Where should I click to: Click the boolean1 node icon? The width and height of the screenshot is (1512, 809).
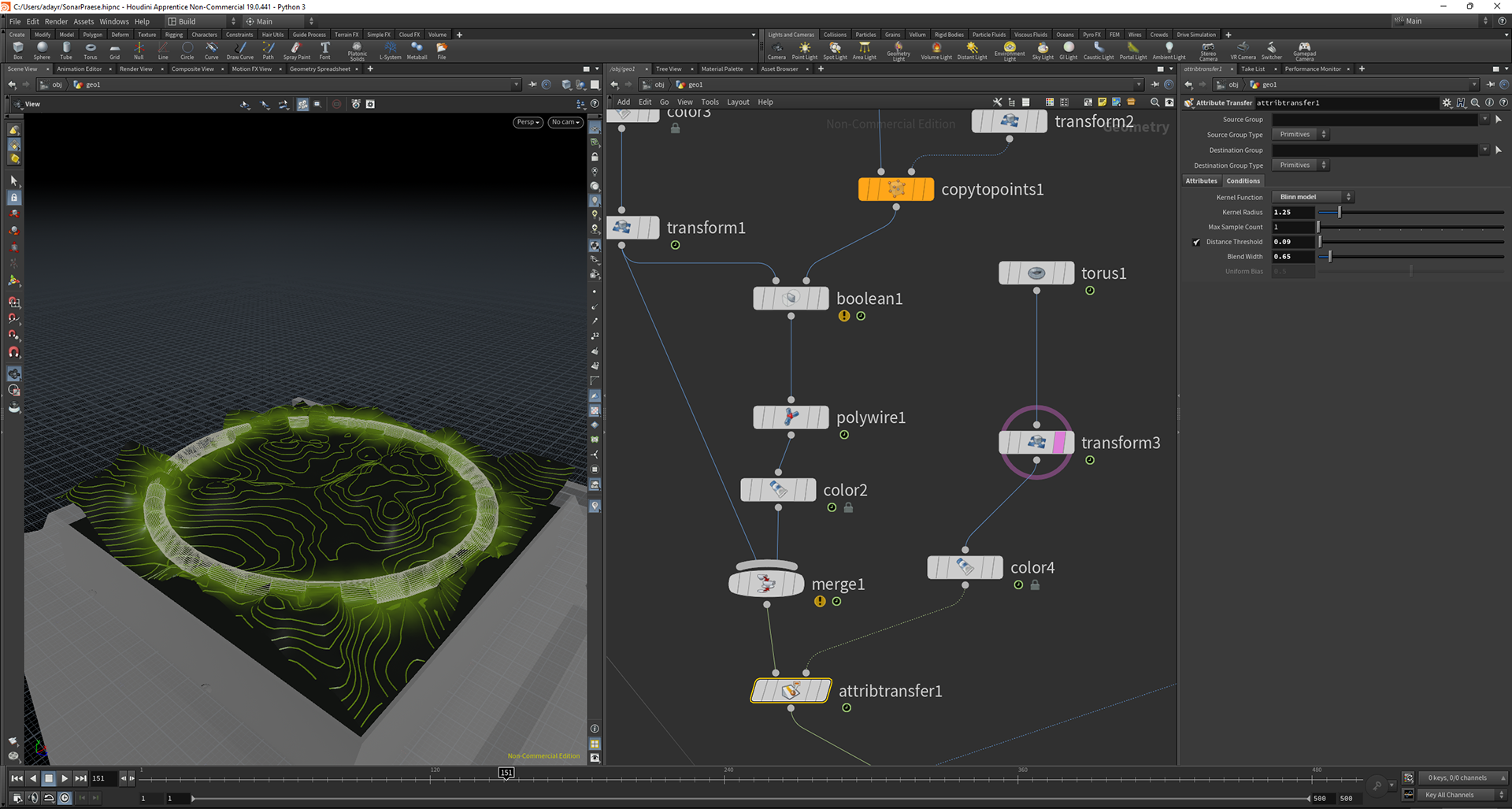point(791,299)
